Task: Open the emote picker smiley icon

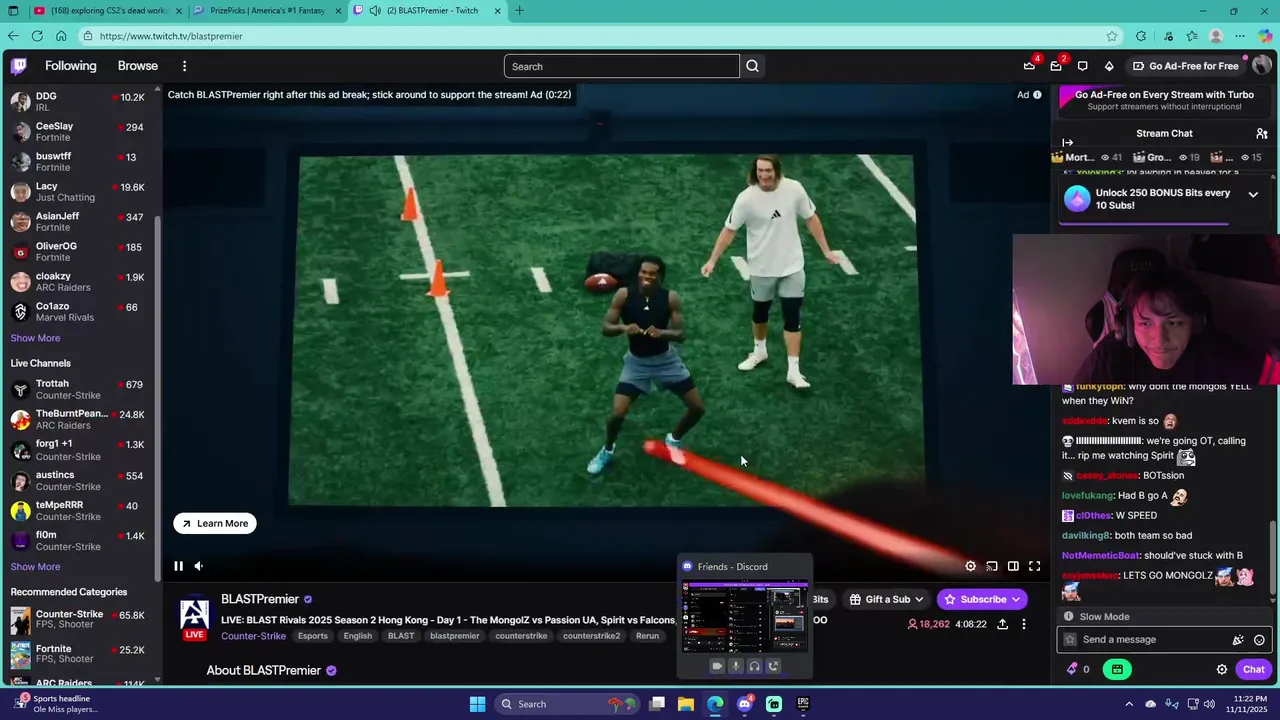Action: click(1259, 640)
